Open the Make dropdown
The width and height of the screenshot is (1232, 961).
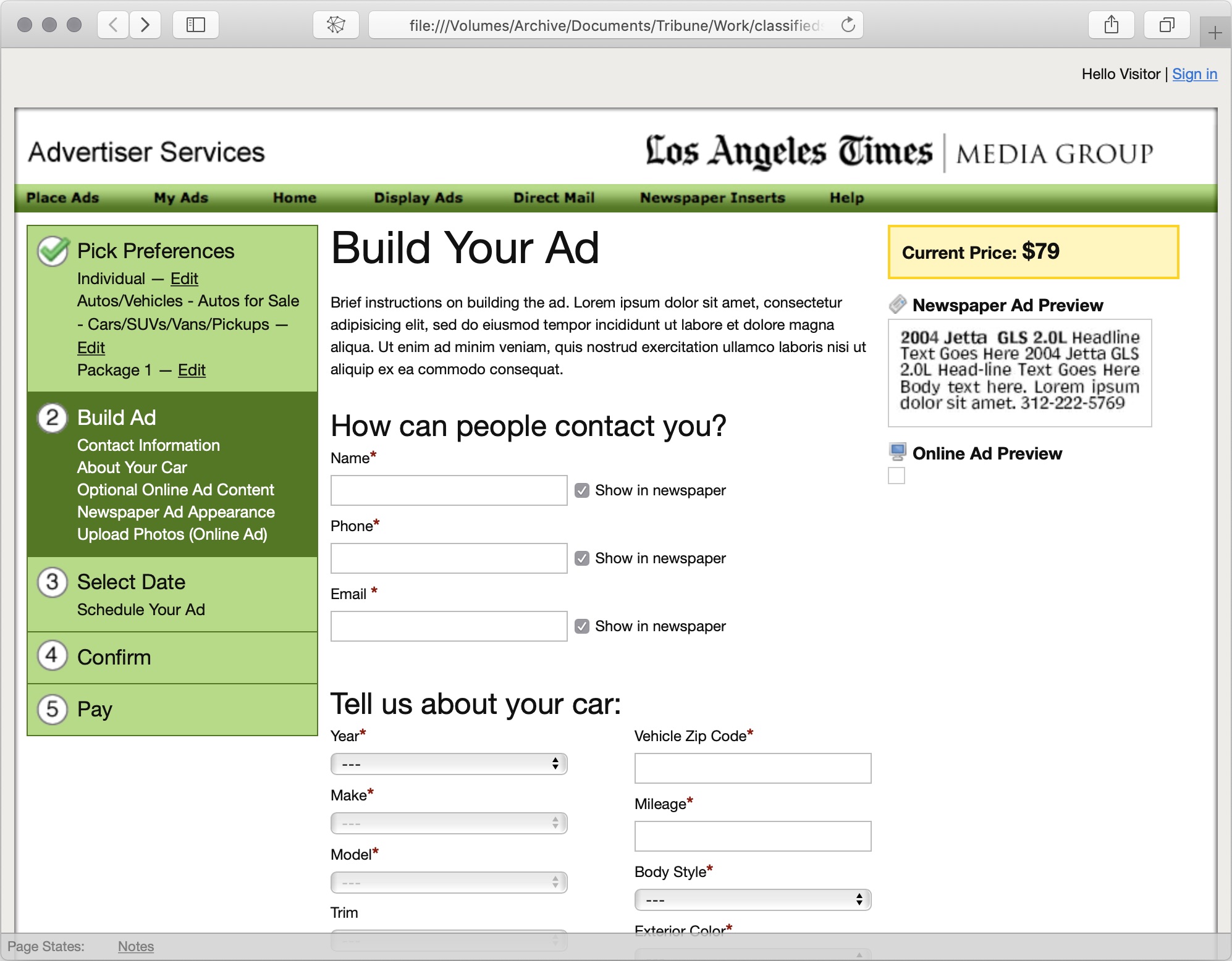[449, 823]
